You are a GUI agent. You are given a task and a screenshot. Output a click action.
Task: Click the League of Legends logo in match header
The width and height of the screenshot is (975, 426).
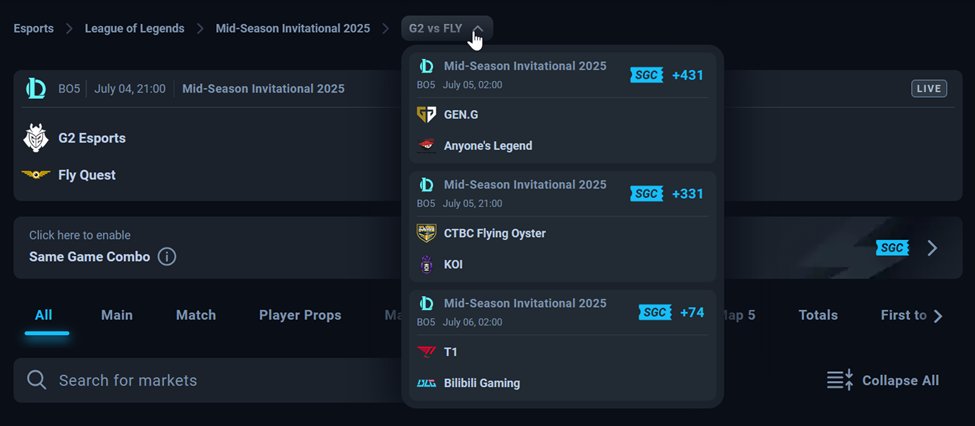[36, 89]
